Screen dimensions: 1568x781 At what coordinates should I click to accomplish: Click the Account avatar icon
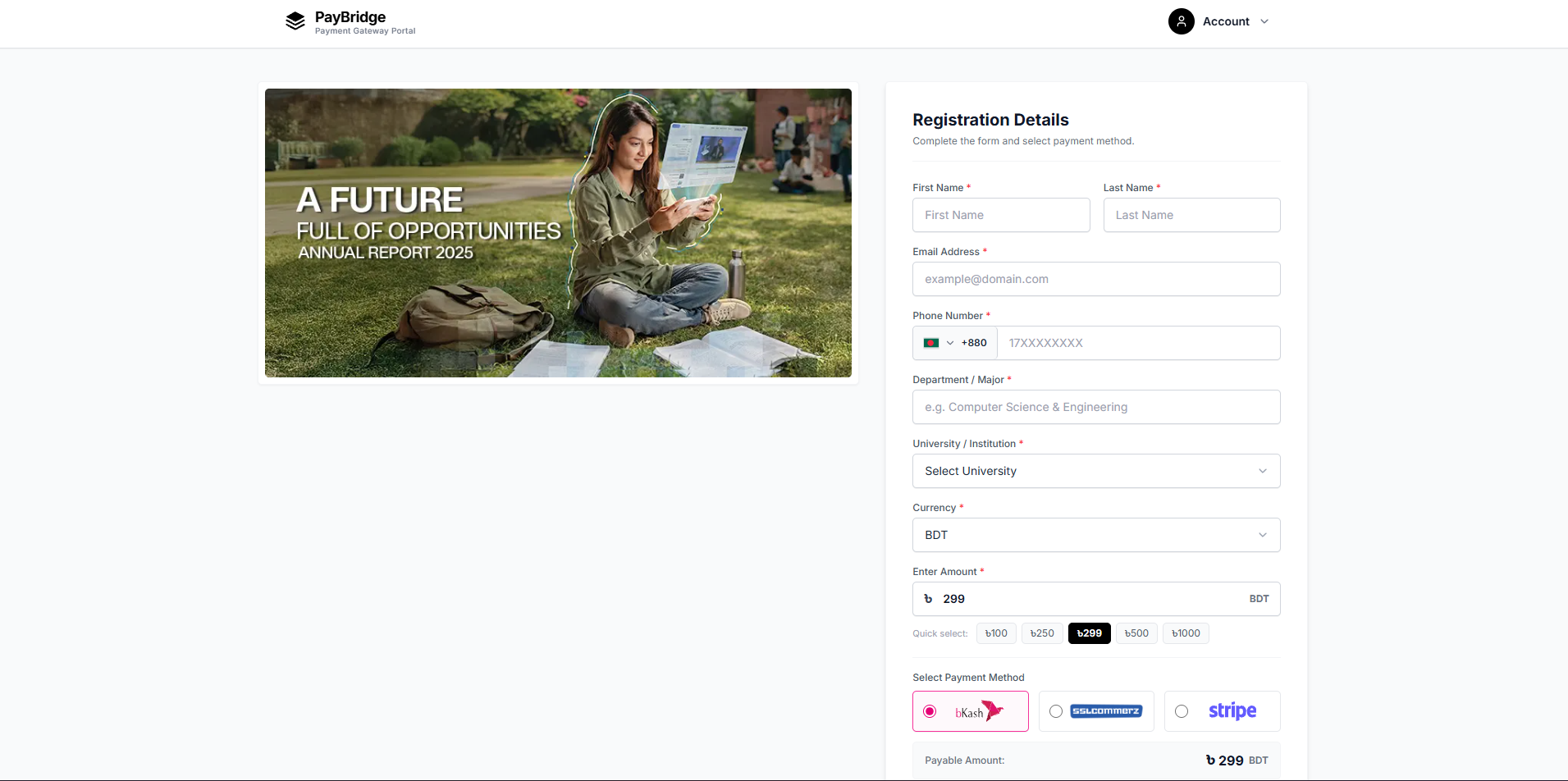click(x=1181, y=21)
